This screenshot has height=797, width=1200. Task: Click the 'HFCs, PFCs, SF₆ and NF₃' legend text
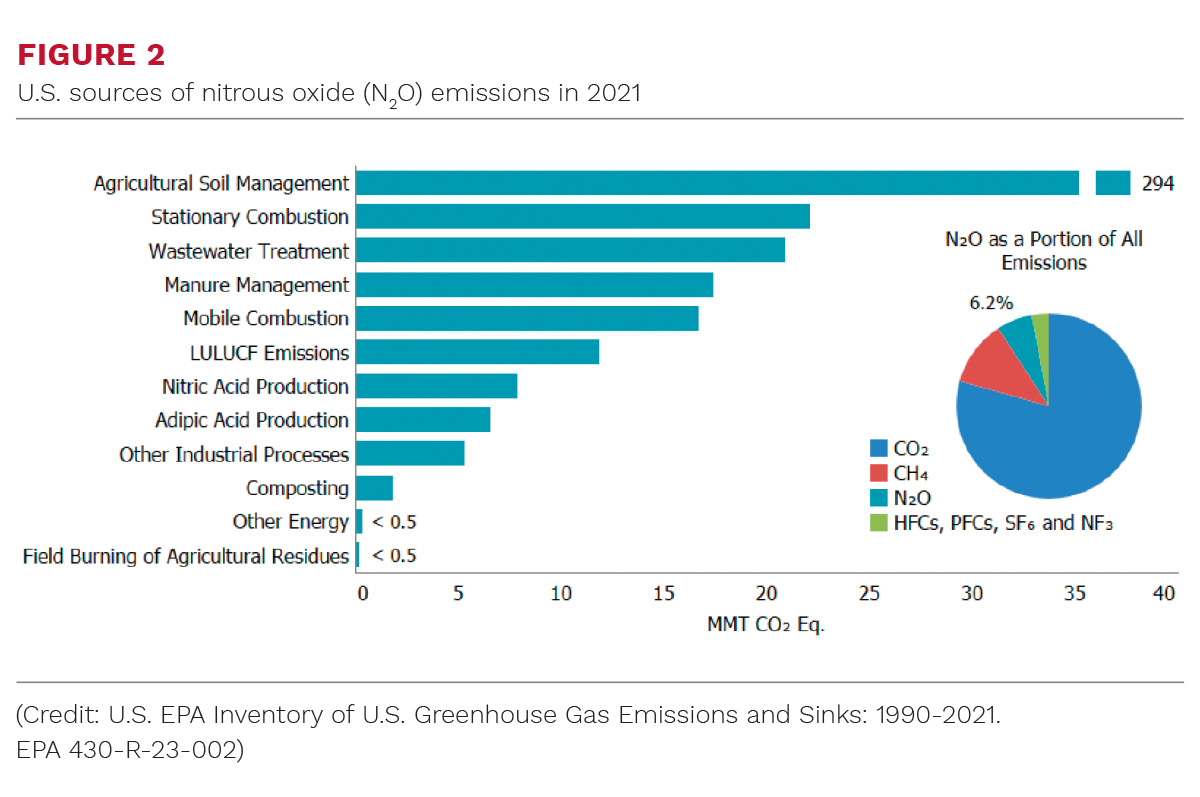click(1004, 522)
